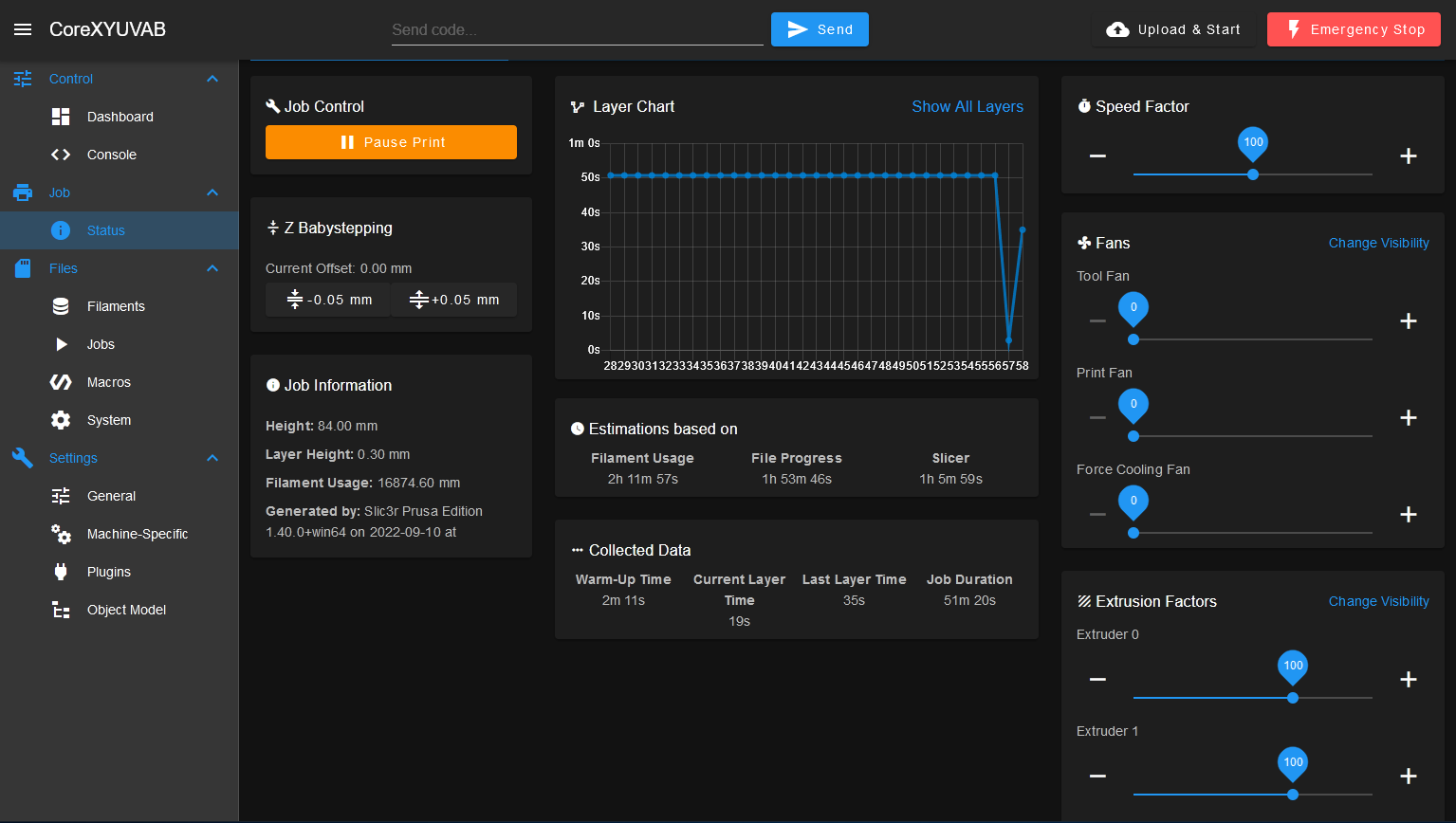Click the Filaments spool icon
Image resolution: width=1456 pixels, height=823 pixels.
61,306
